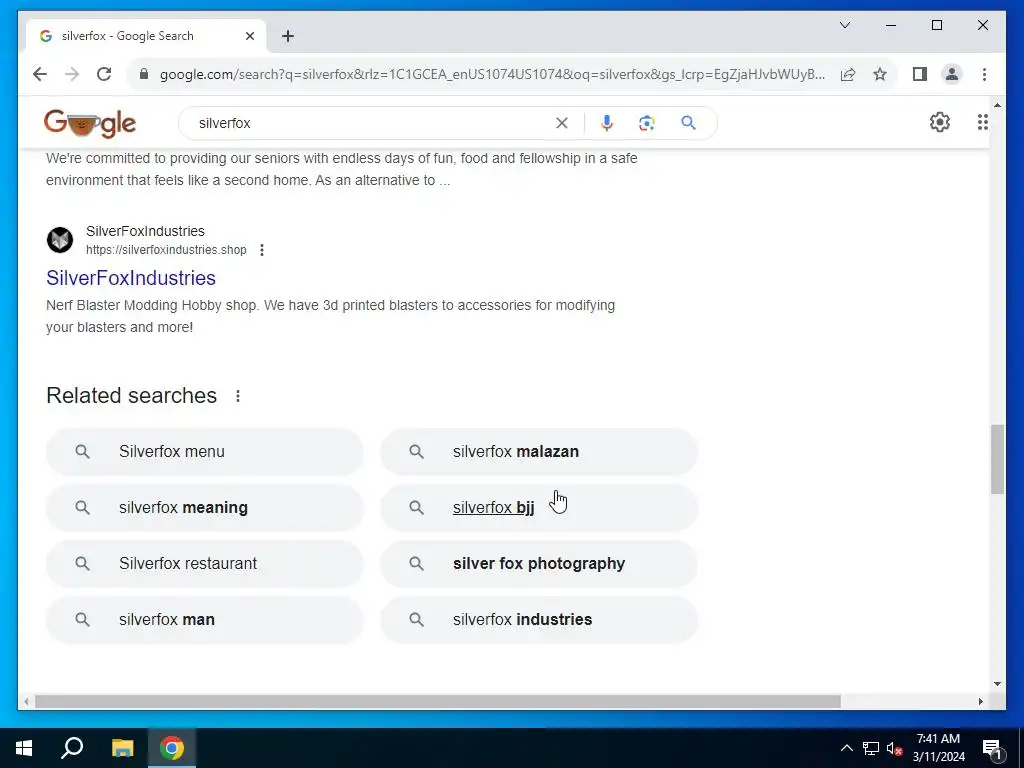Click scroll down arrow on page
The height and width of the screenshot is (768, 1024).
point(997,684)
